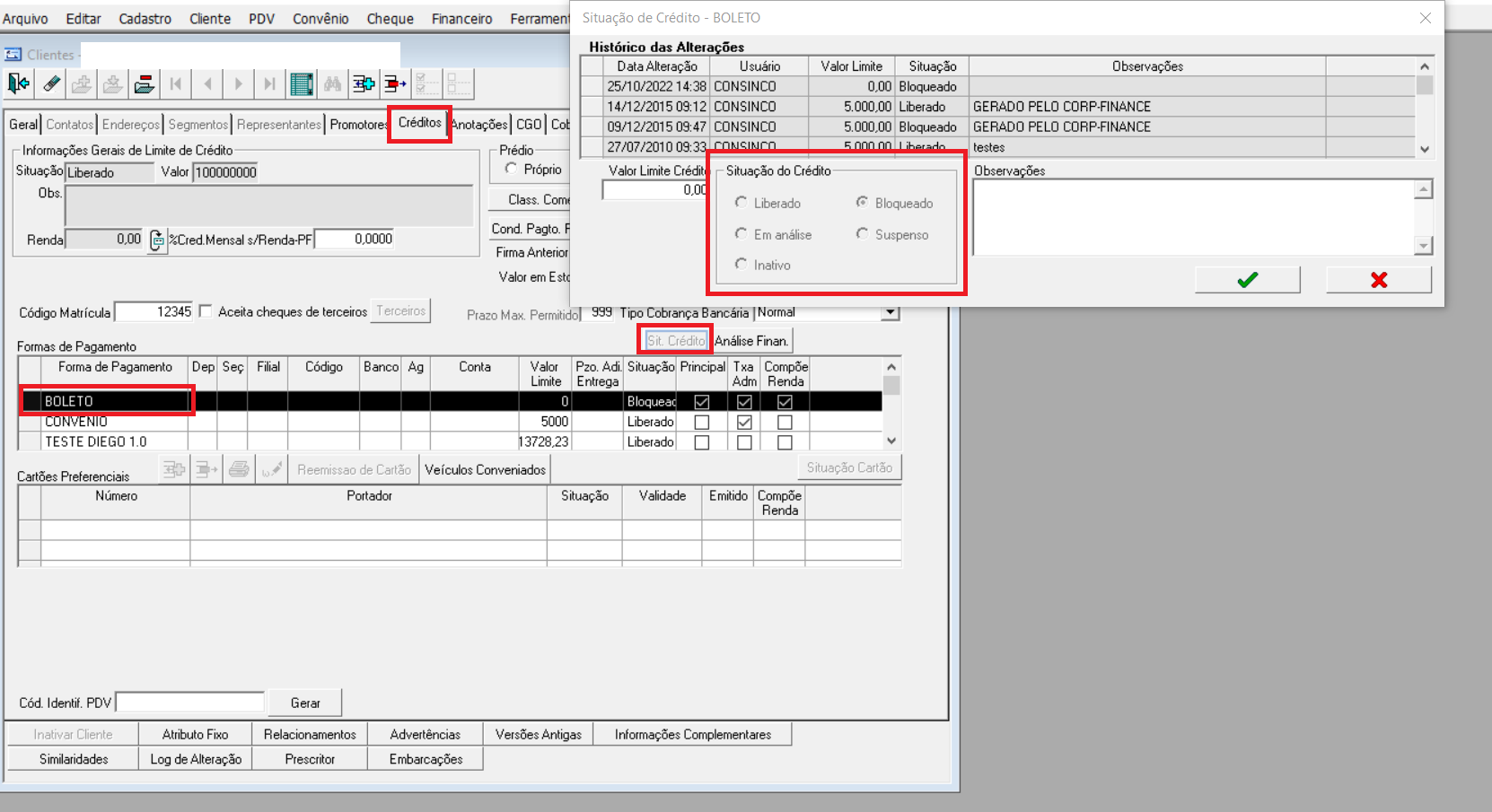Click down arrow of Observações text area

(x=1424, y=245)
